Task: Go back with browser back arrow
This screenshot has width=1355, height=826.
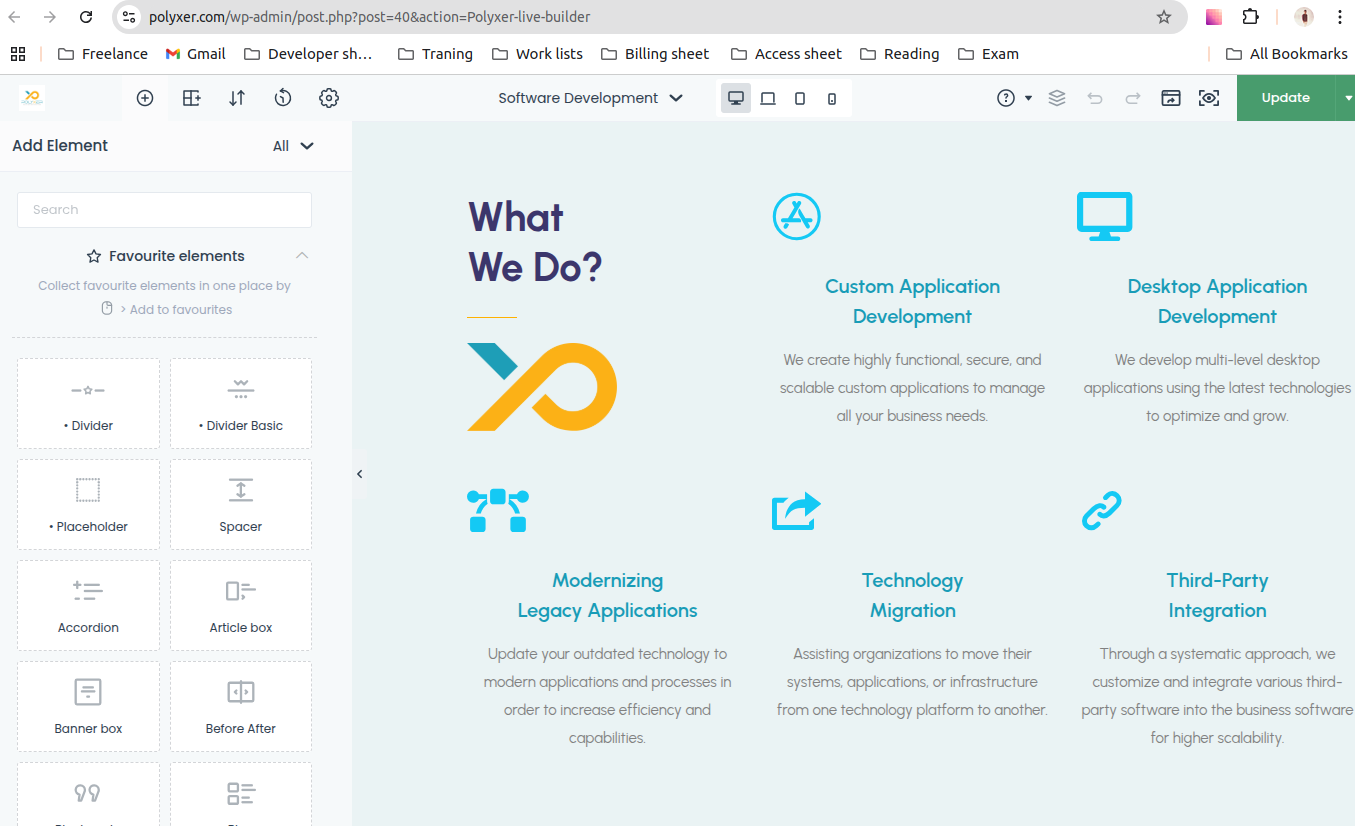Action: [15, 17]
